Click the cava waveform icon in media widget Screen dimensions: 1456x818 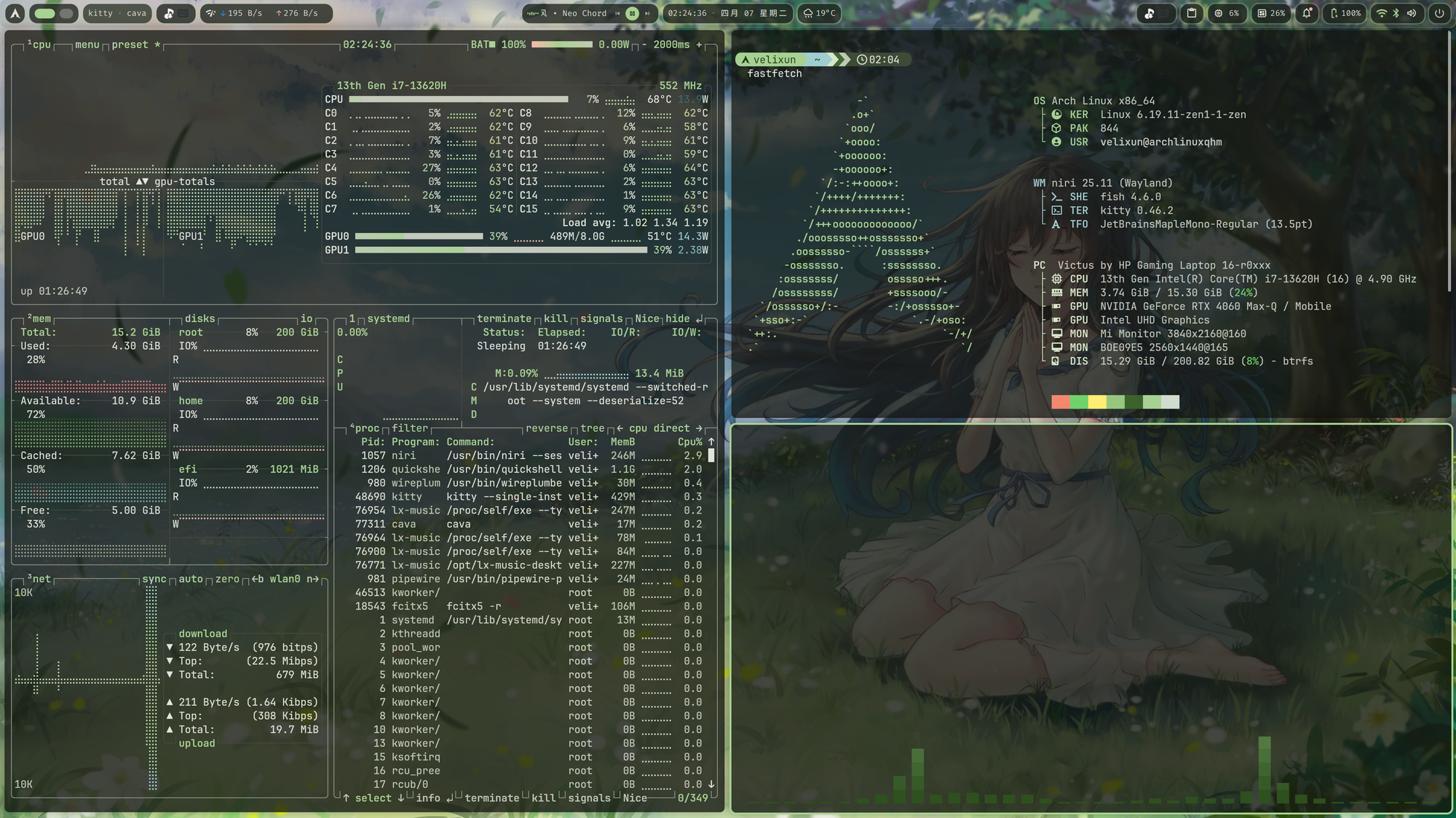tap(533, 13)
